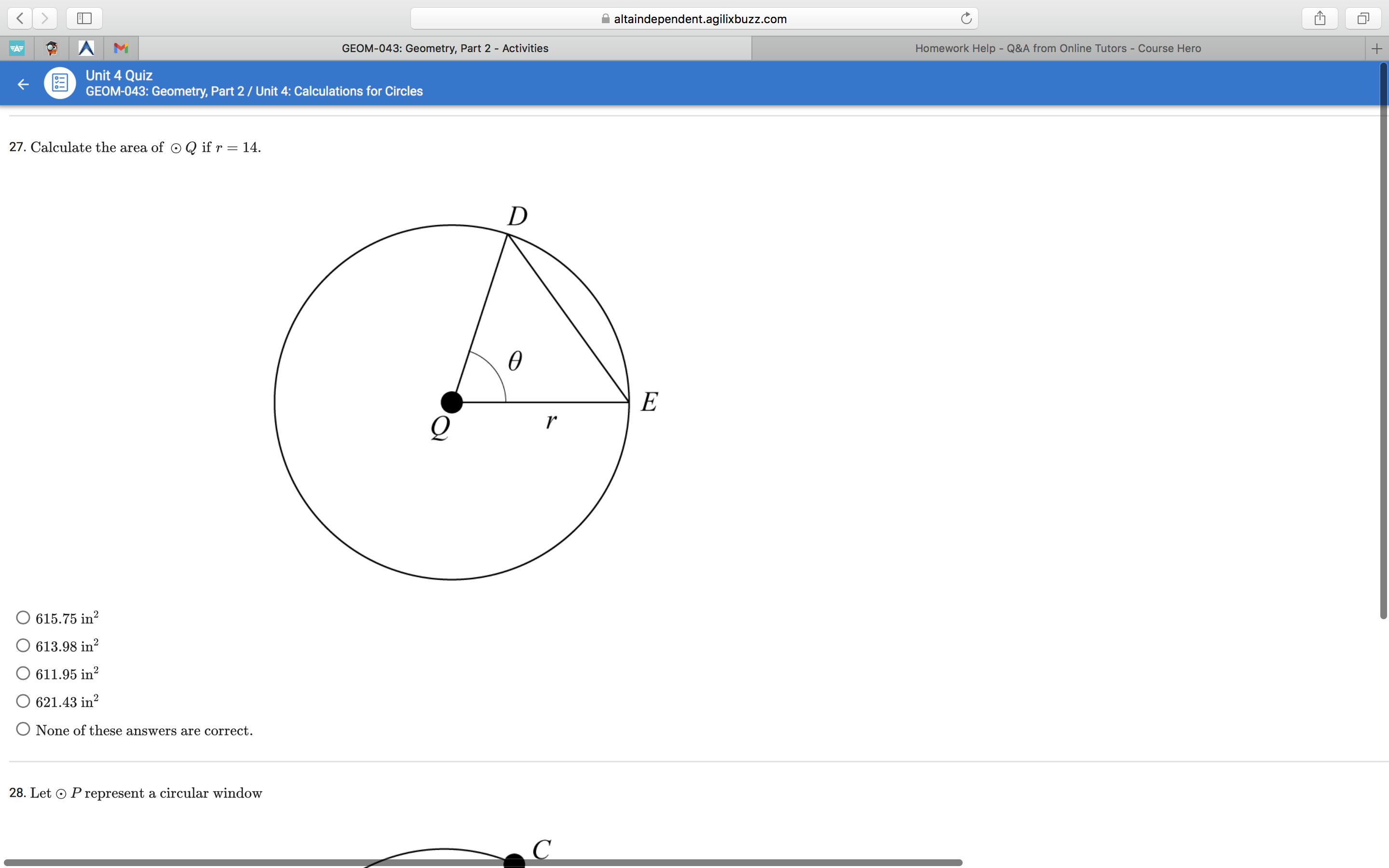Switch to GEOM-043 Geometry Activities tab
This screenshot has height=868, width=1389.
point(445,48)
